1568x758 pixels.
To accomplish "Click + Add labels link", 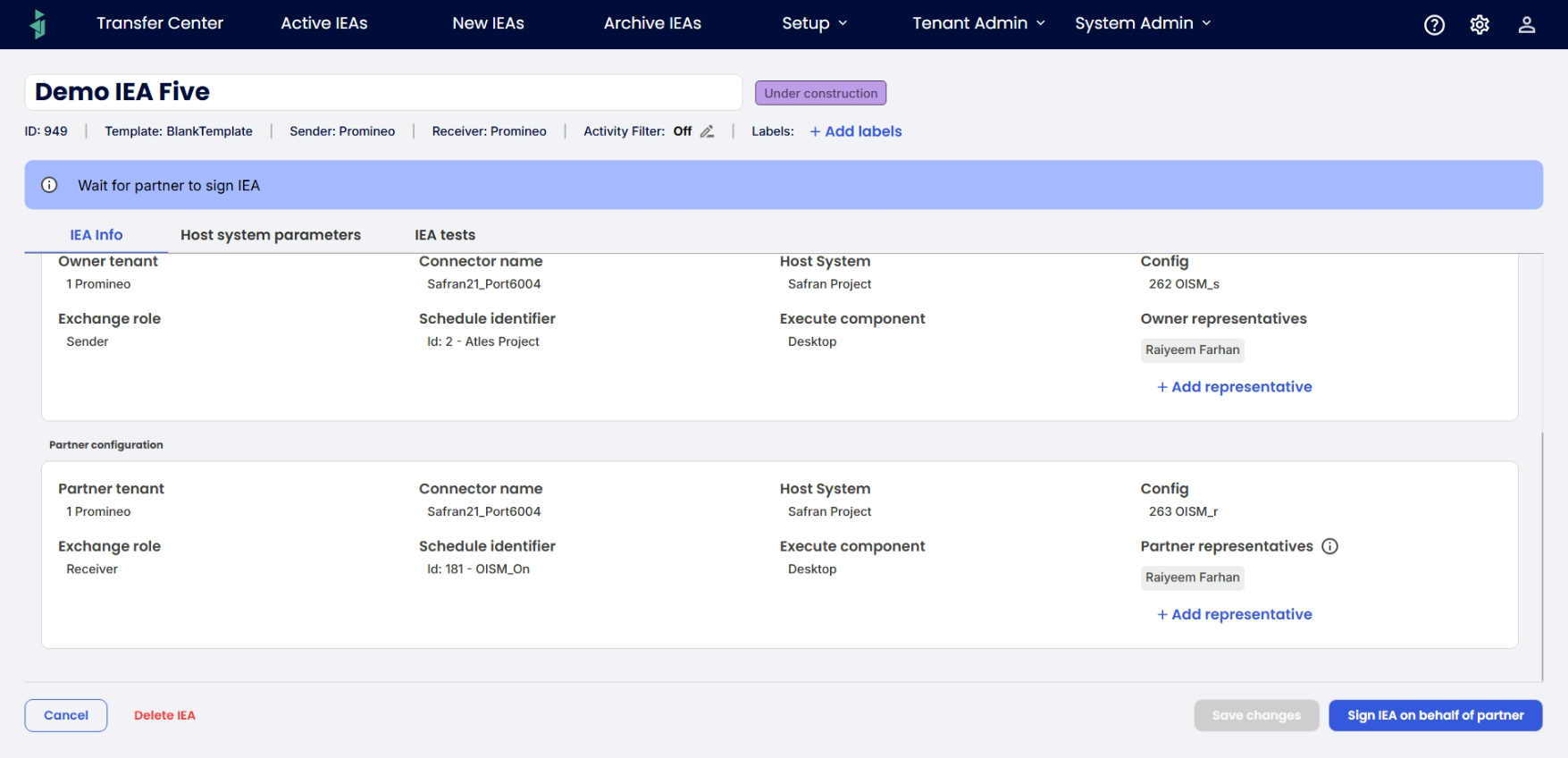I will [856, 131].
